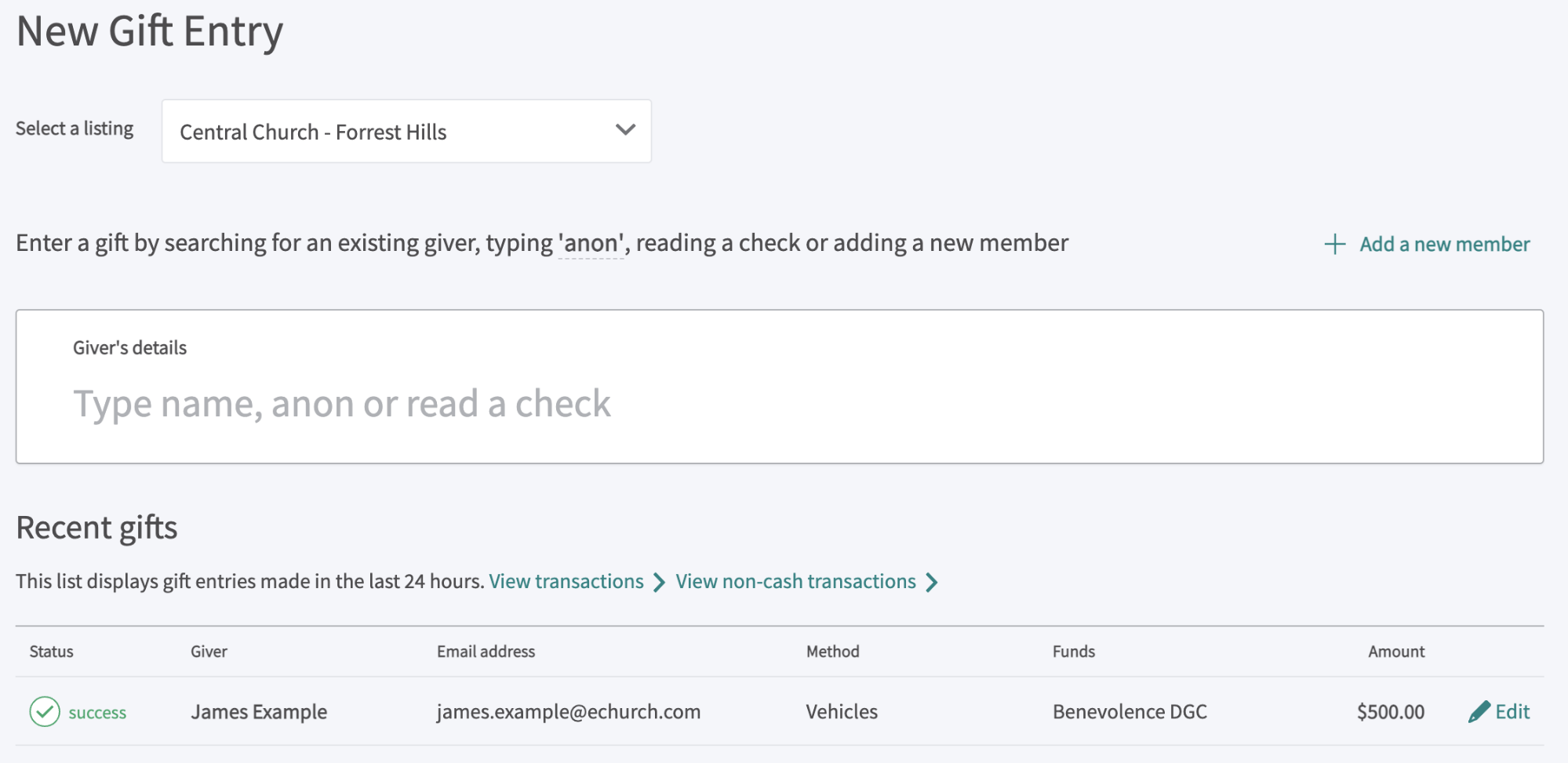This screenshot has width=1568, height=763.
Task: Click the green success checkmark icon
Action: point(45,712)
